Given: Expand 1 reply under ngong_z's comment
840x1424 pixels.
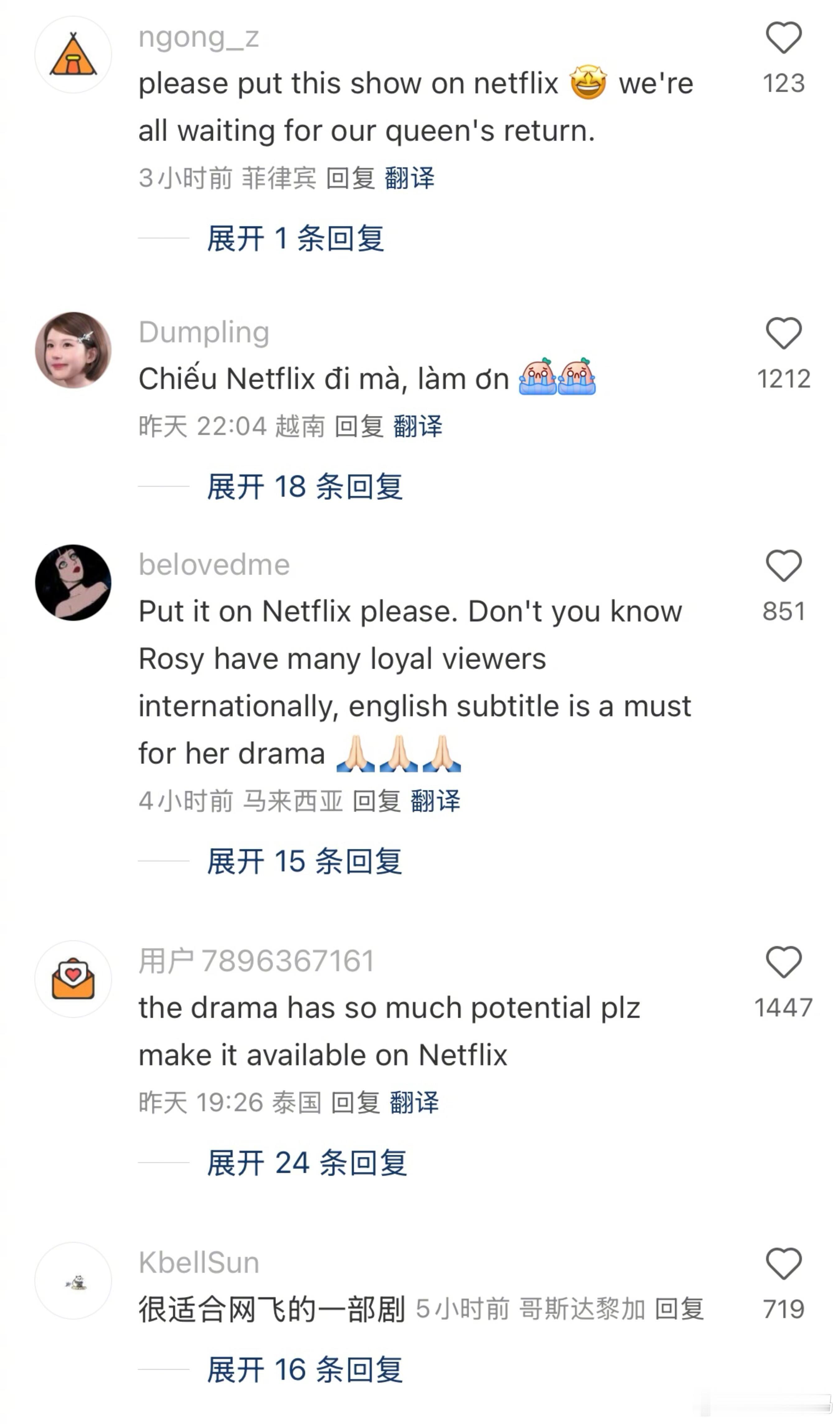Looking at the screenshot, I should (x=296, y=238).
